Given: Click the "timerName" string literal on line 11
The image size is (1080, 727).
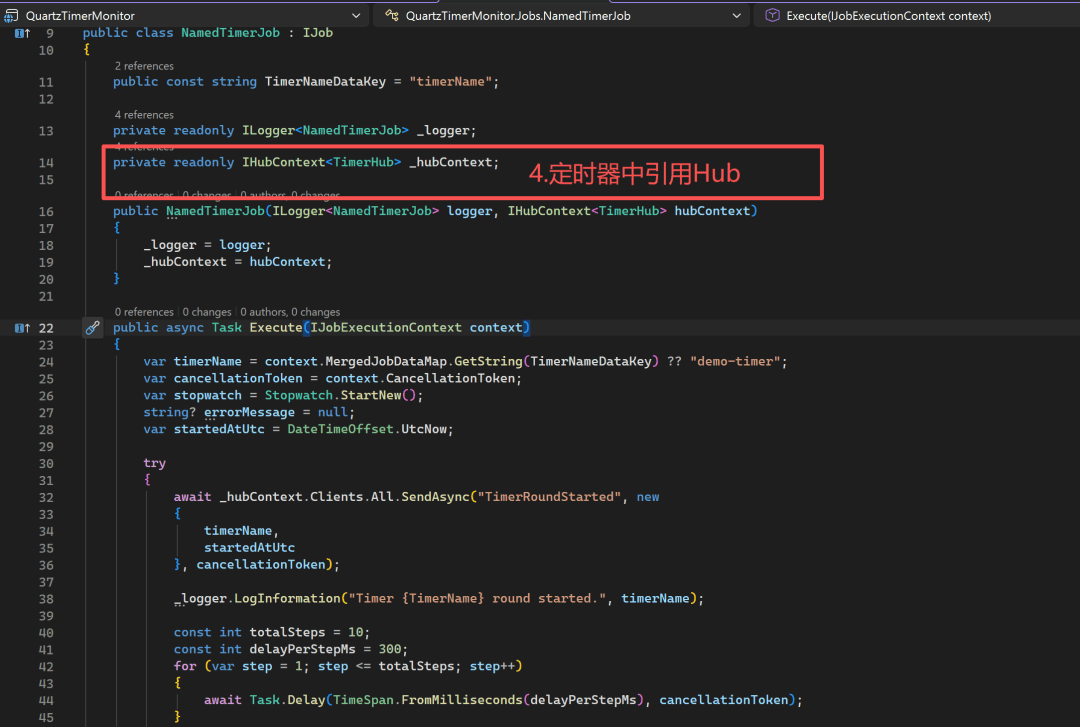Looking at the screenshot, I should [450, 81].
